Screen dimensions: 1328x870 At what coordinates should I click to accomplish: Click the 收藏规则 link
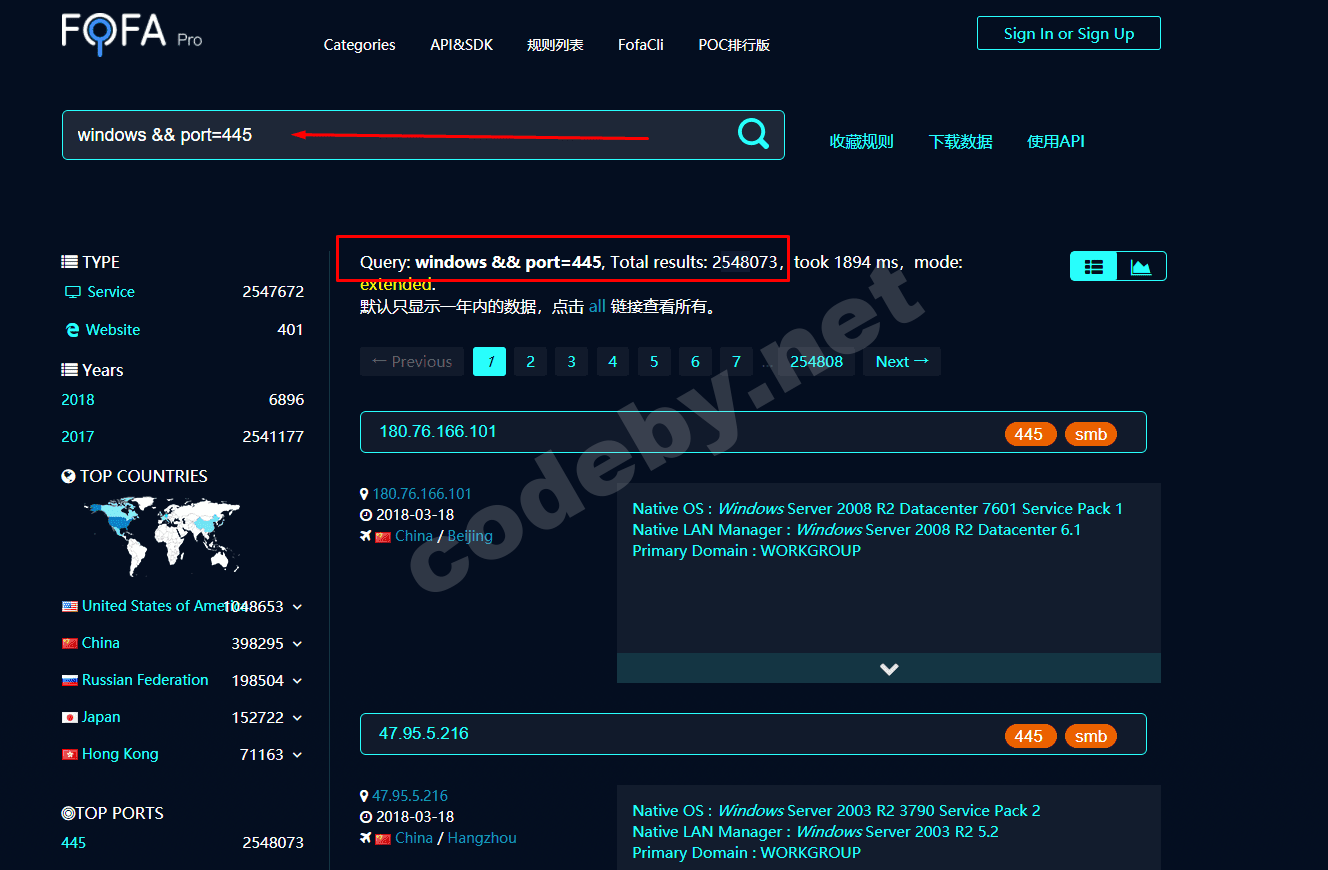tap(861, 142)
